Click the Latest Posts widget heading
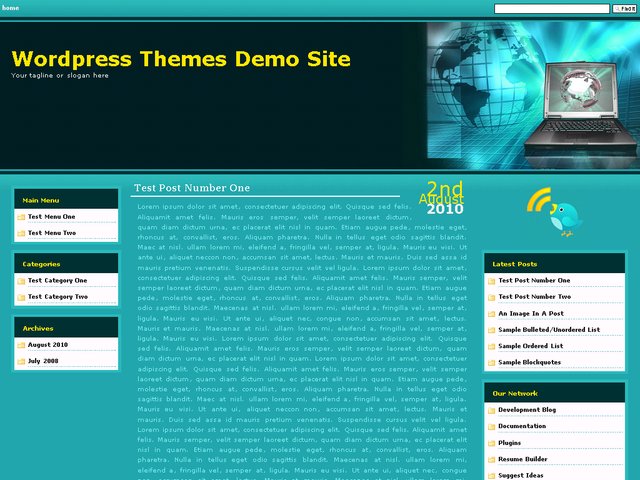This screenshot has height=480, width=640. click(515, 264)
